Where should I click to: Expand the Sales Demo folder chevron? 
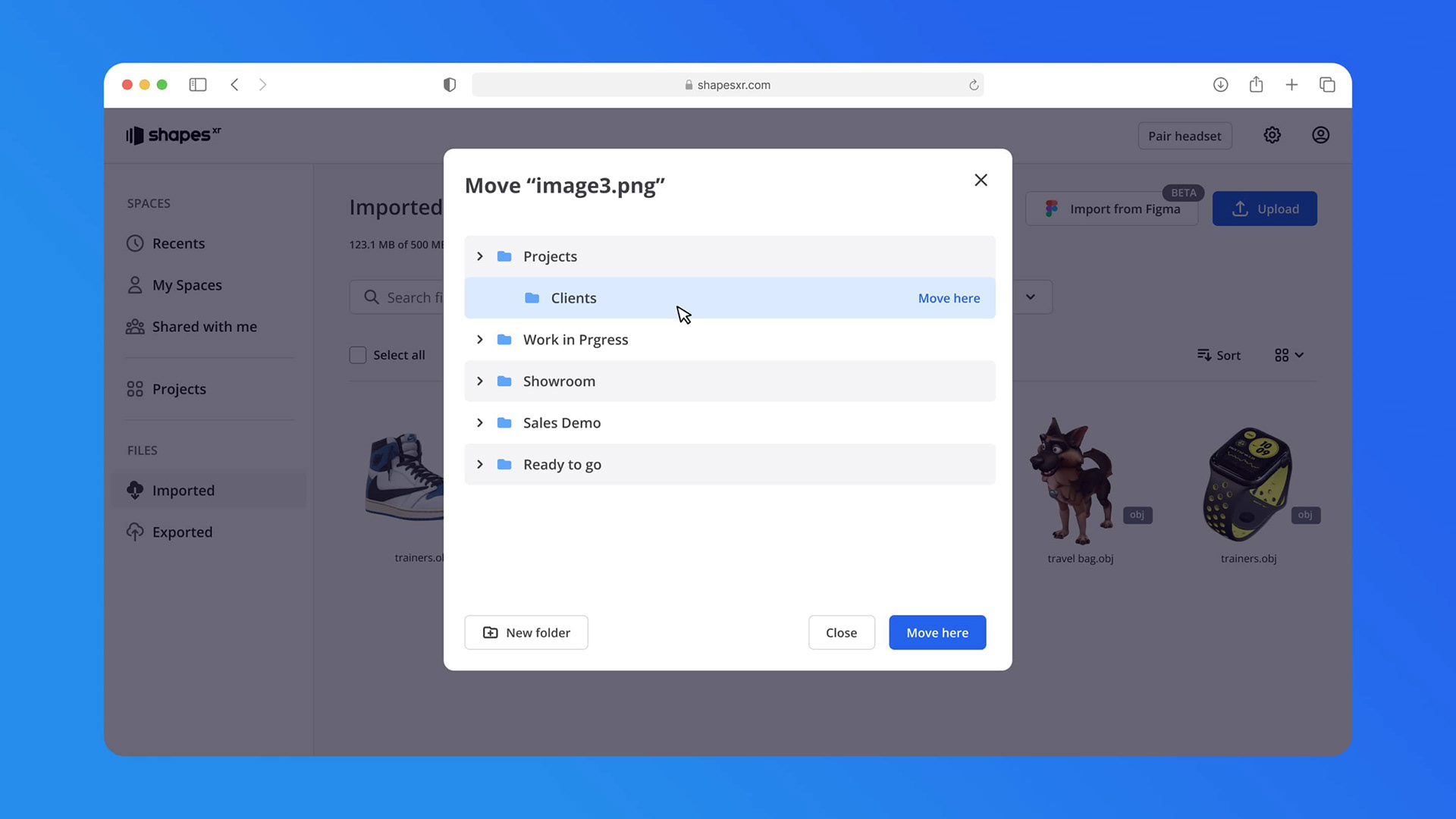pos(480,423)
